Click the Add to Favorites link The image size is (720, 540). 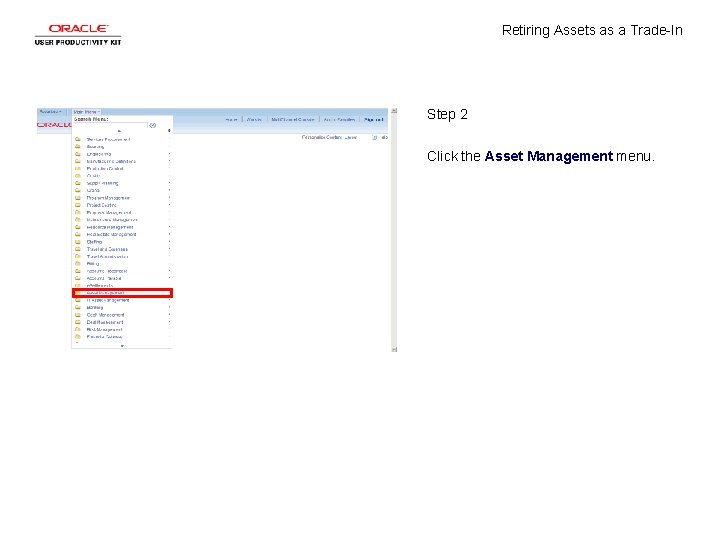pos(339,120)
